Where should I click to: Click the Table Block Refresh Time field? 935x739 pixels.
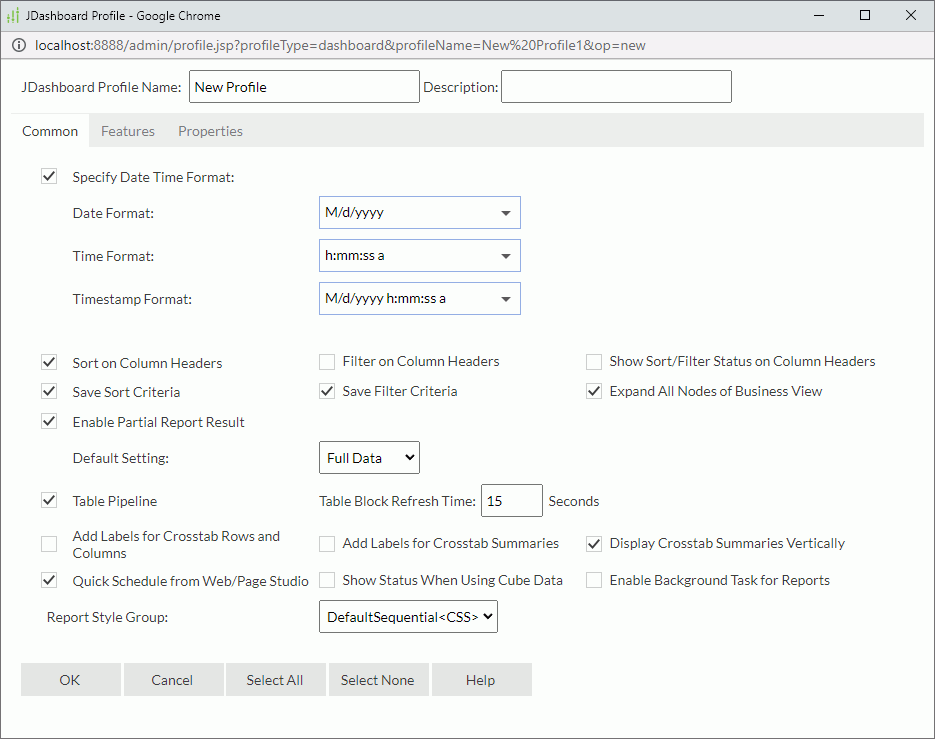tap(511, 500)
